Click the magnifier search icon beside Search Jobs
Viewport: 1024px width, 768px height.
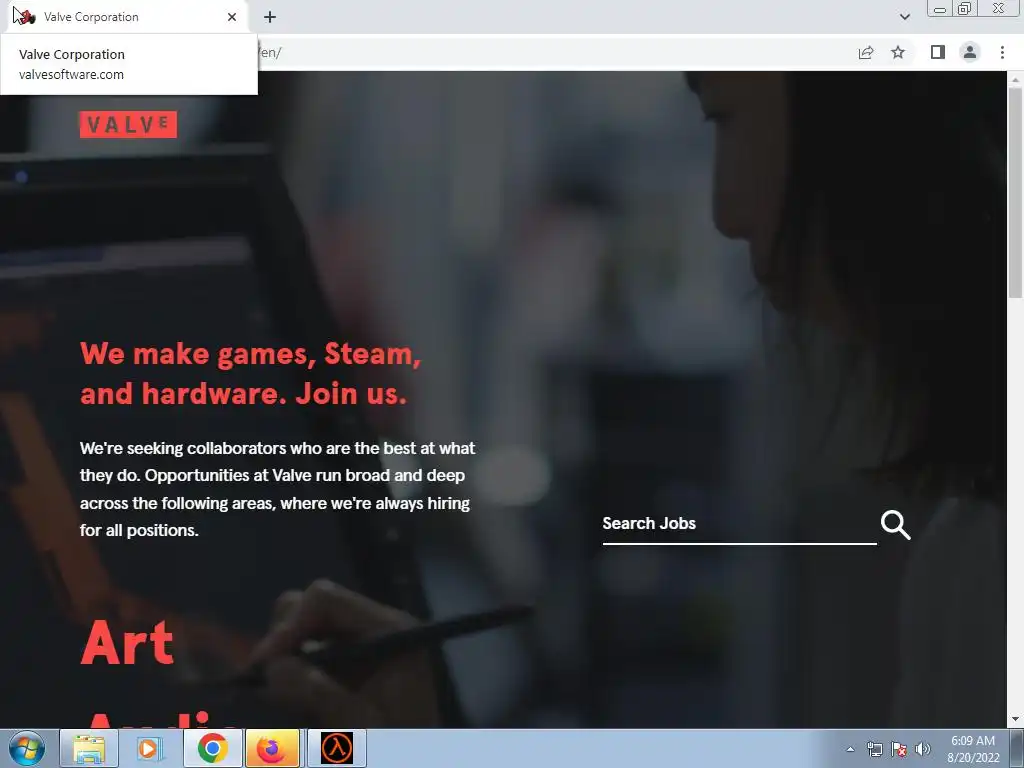click(895, 524)
